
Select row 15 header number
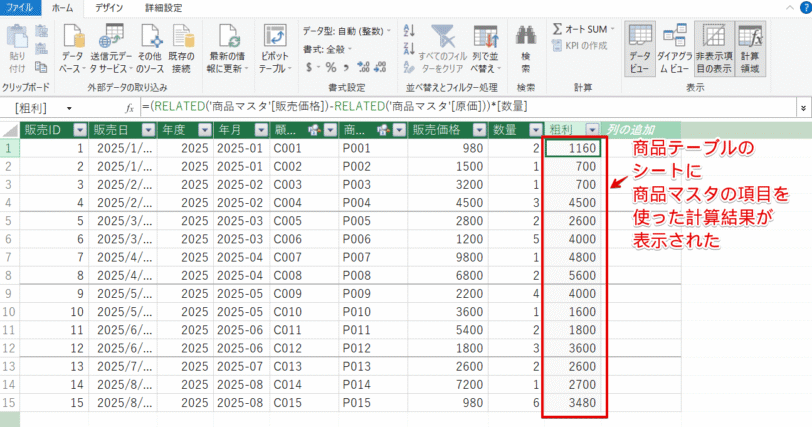9,403
